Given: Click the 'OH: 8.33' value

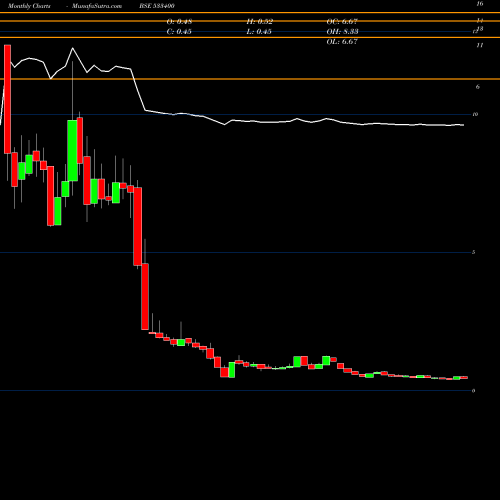Looking at the screenshot, I should (x=342, y=32).
